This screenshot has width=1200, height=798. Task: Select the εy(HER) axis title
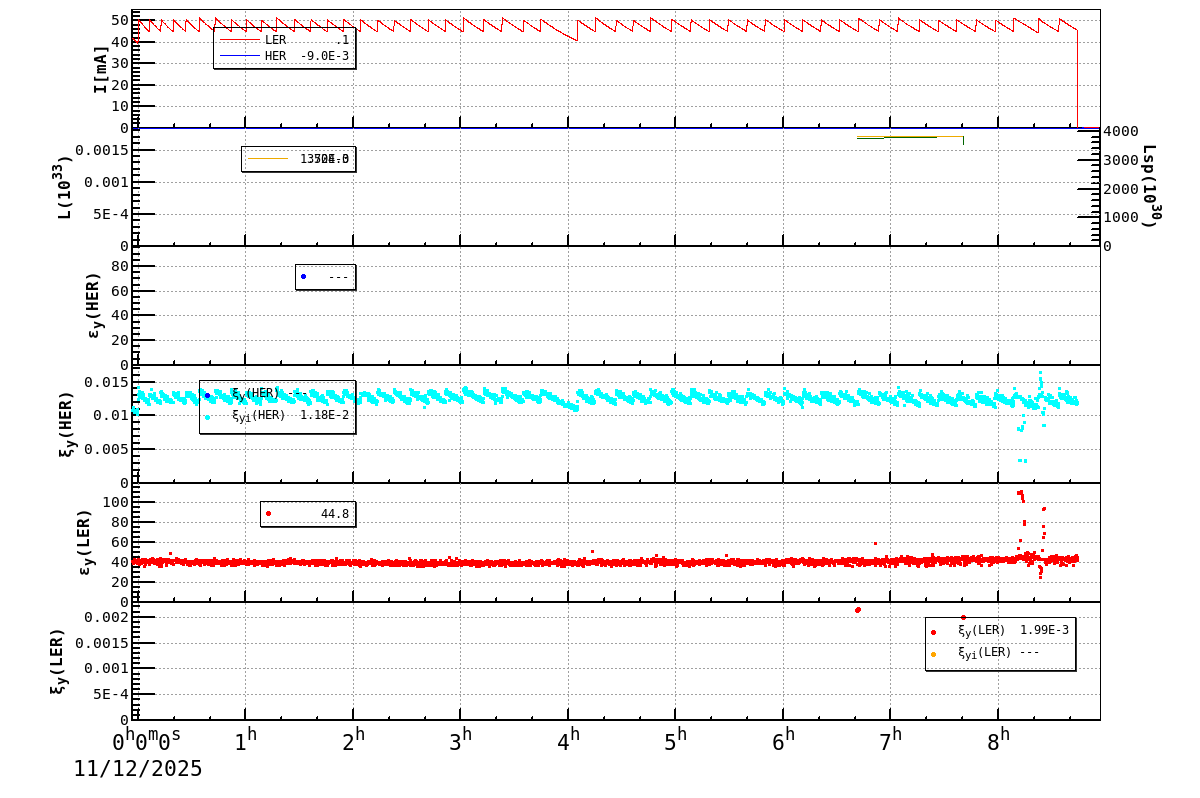95,305
